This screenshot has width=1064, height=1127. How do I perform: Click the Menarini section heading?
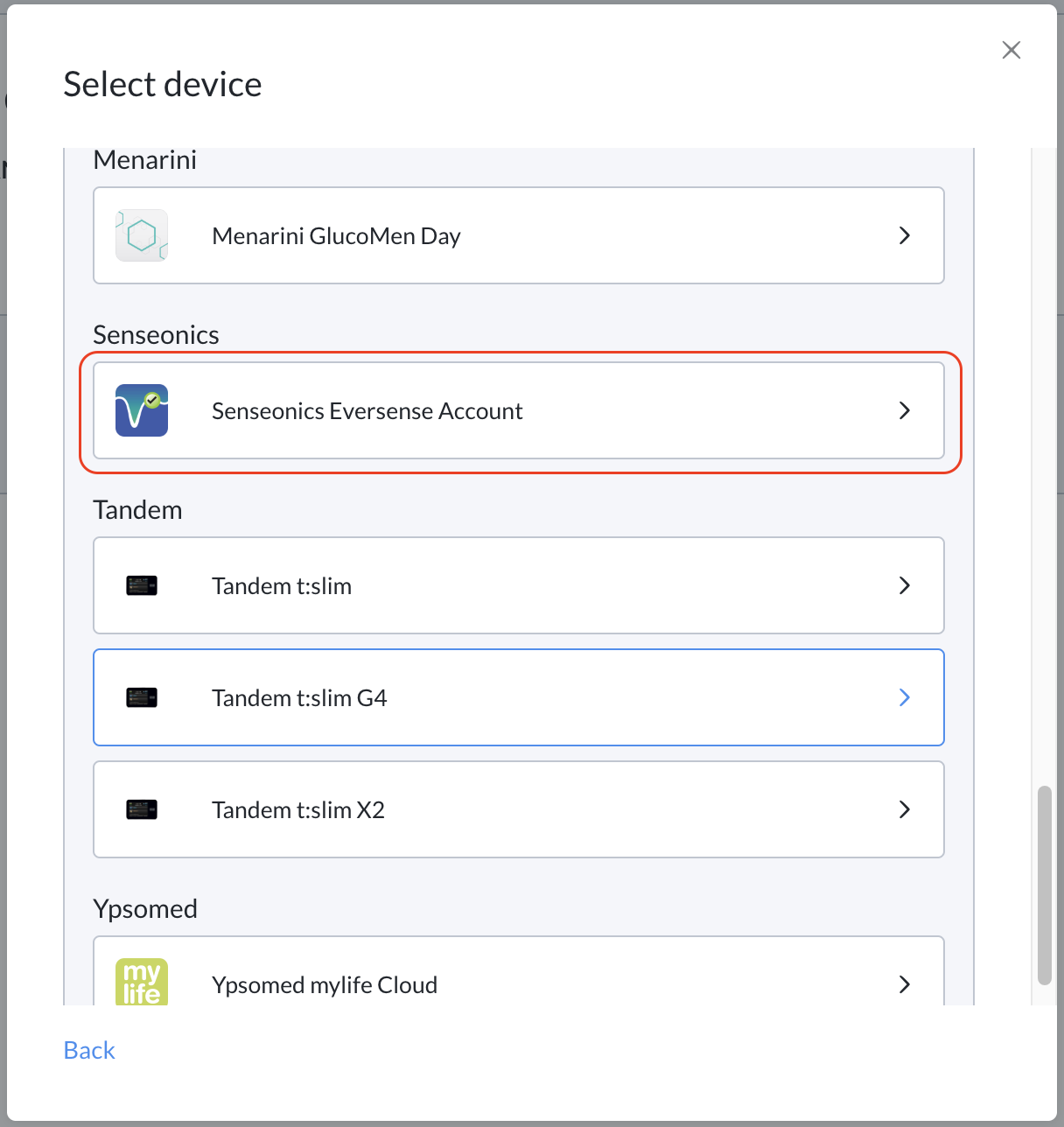(x=144, y=159)
